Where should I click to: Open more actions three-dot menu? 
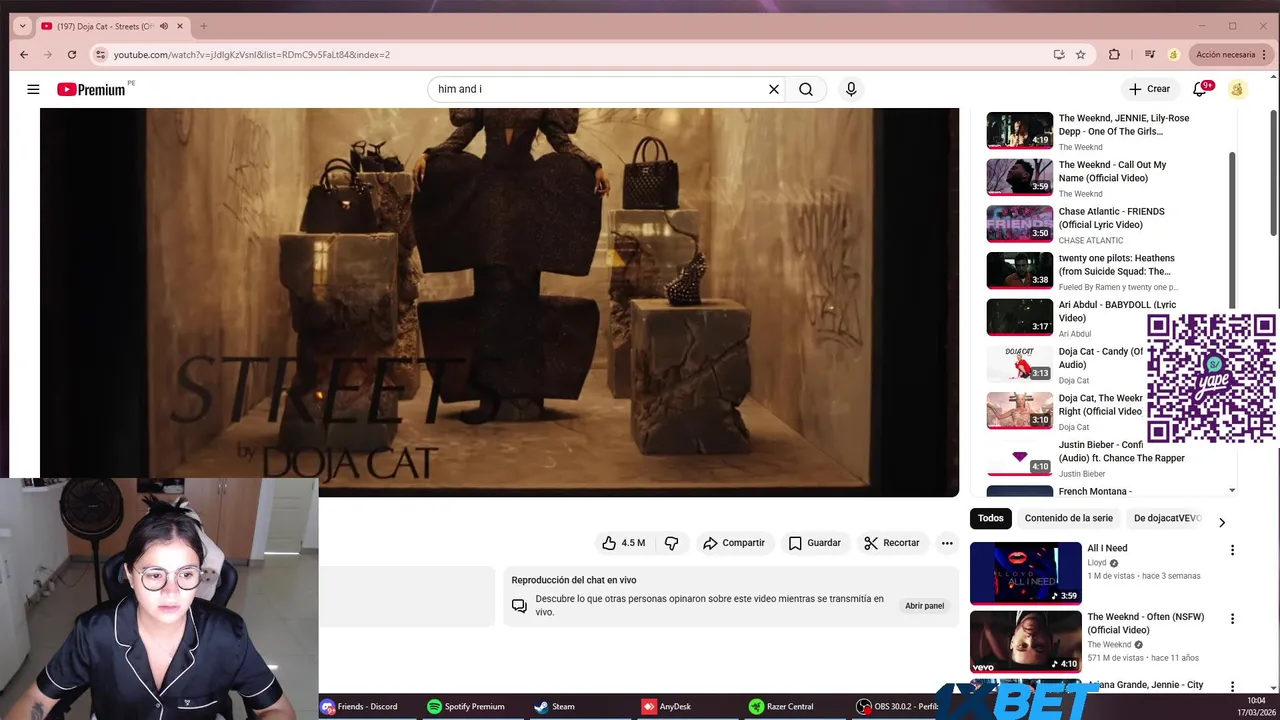click(x=947, y=543)
